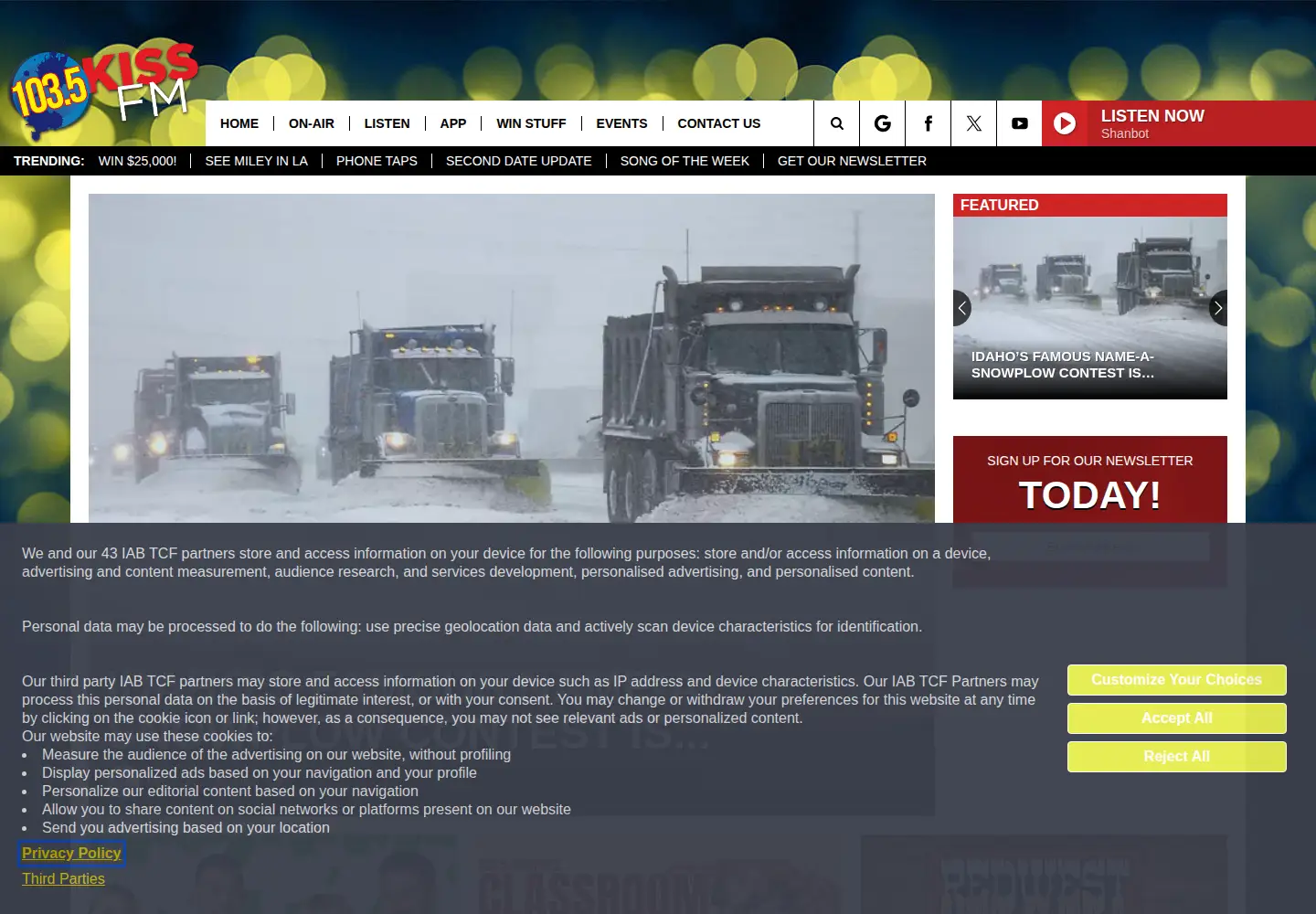Open the Privacy Policy link
Screen dimensions: 1316x914
[x=71, y=854]
